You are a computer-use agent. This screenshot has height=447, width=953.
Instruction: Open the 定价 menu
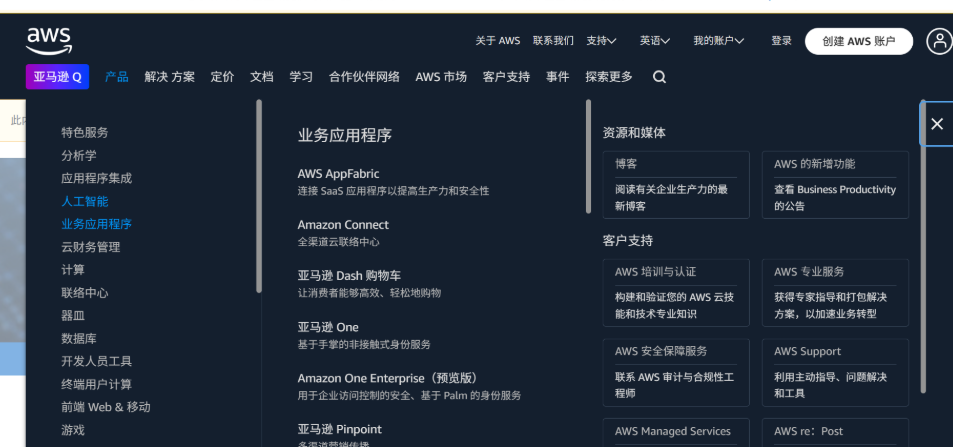[222, 77]
